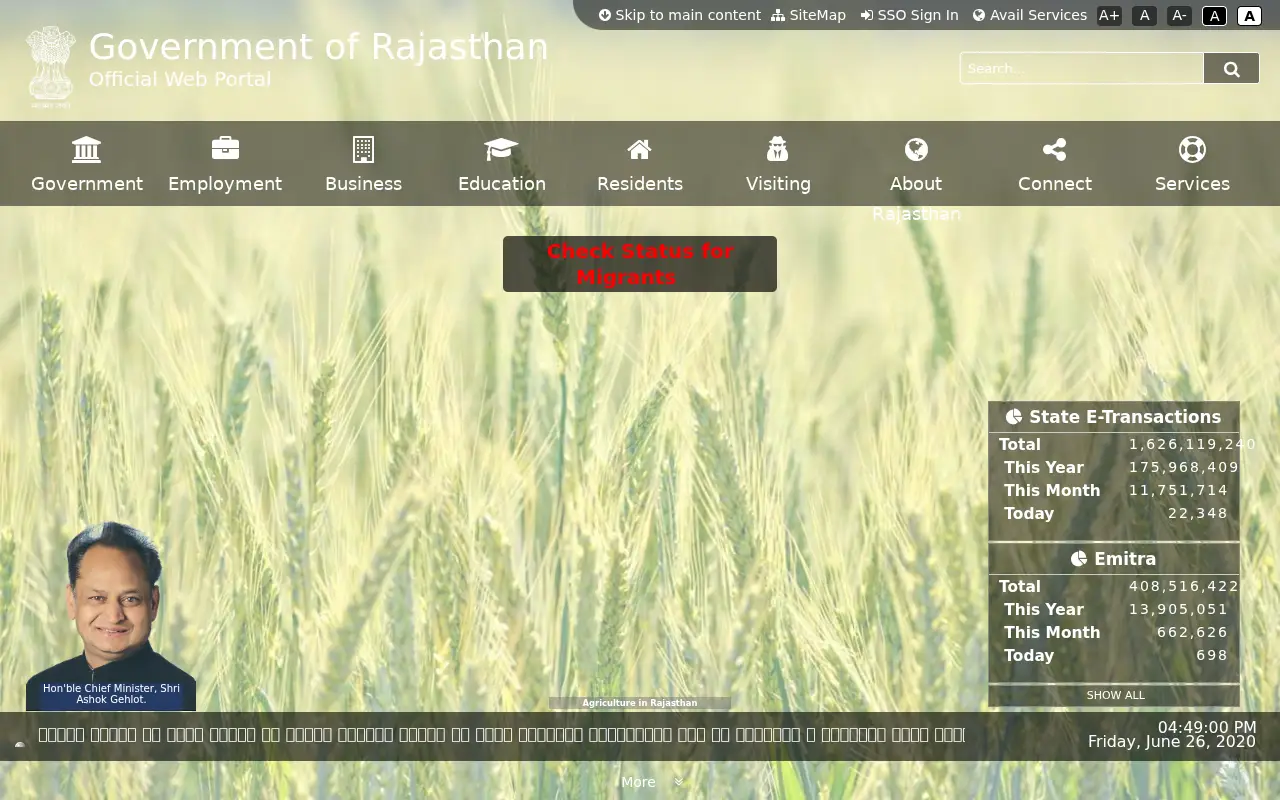Open SSO Sign In link
The height and width of the screenshot is (800, 1280).
click(x=909, y=15)
